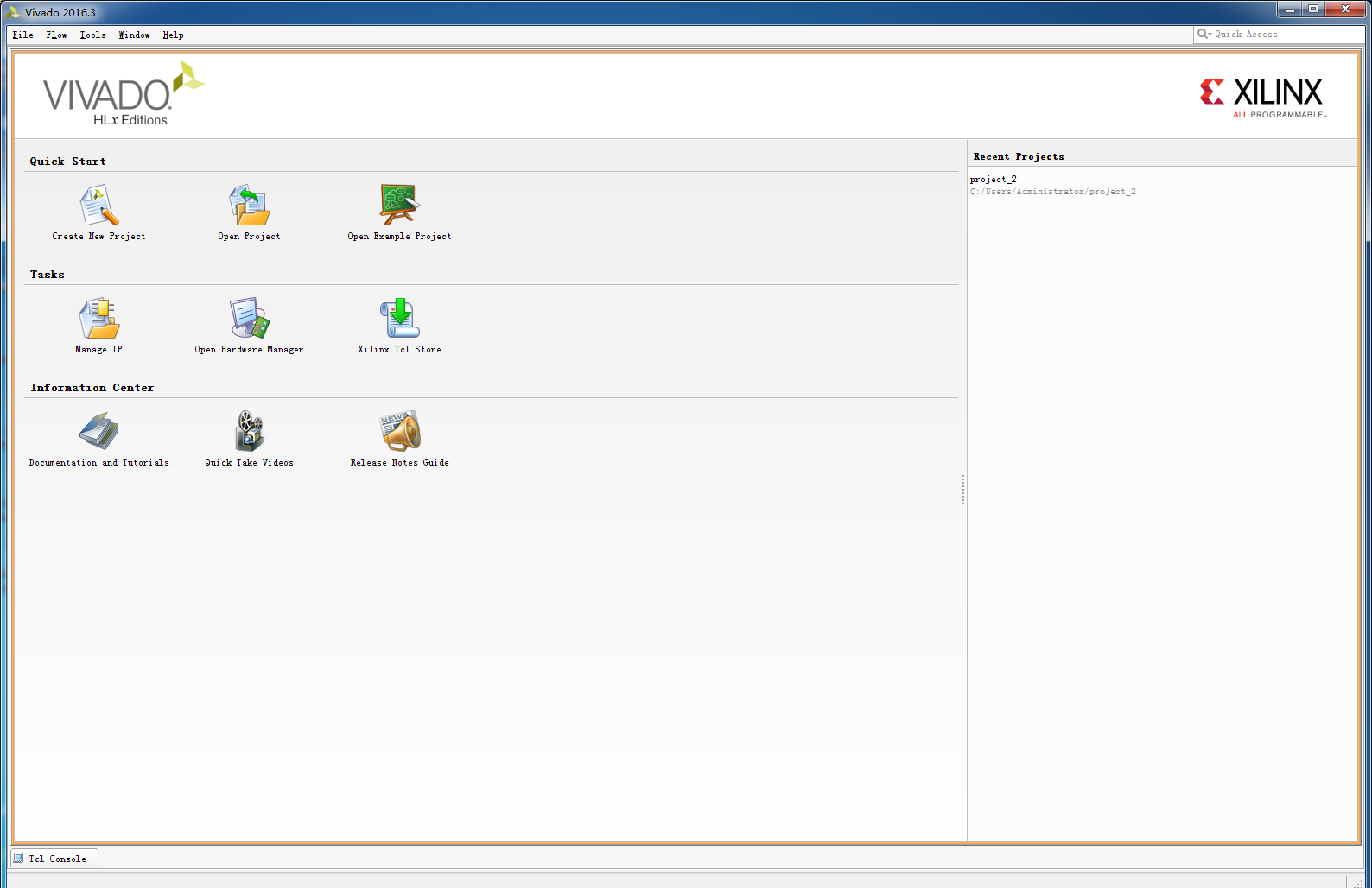This screenshot has height=888, width=1372.
Task: Open the Tools menu
Action: point(92,35)
